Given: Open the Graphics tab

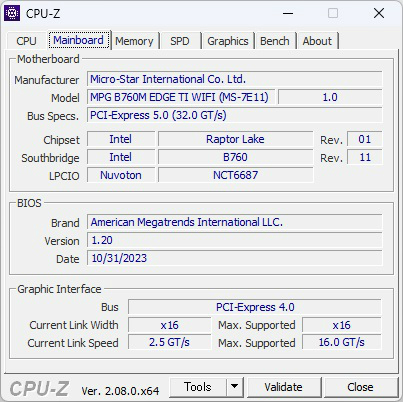Looking at the screenshot, I should pyautogui.click(x=228, y=41).
